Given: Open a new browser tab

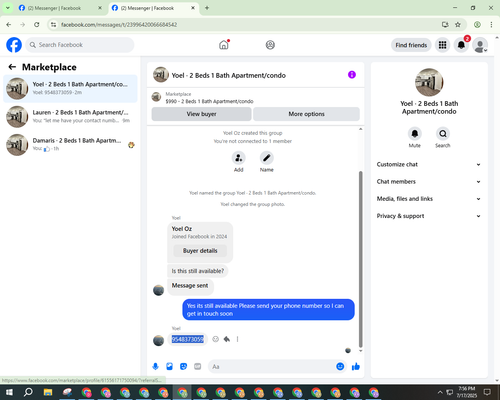Looking at the screenshot, I should (207, 8).
